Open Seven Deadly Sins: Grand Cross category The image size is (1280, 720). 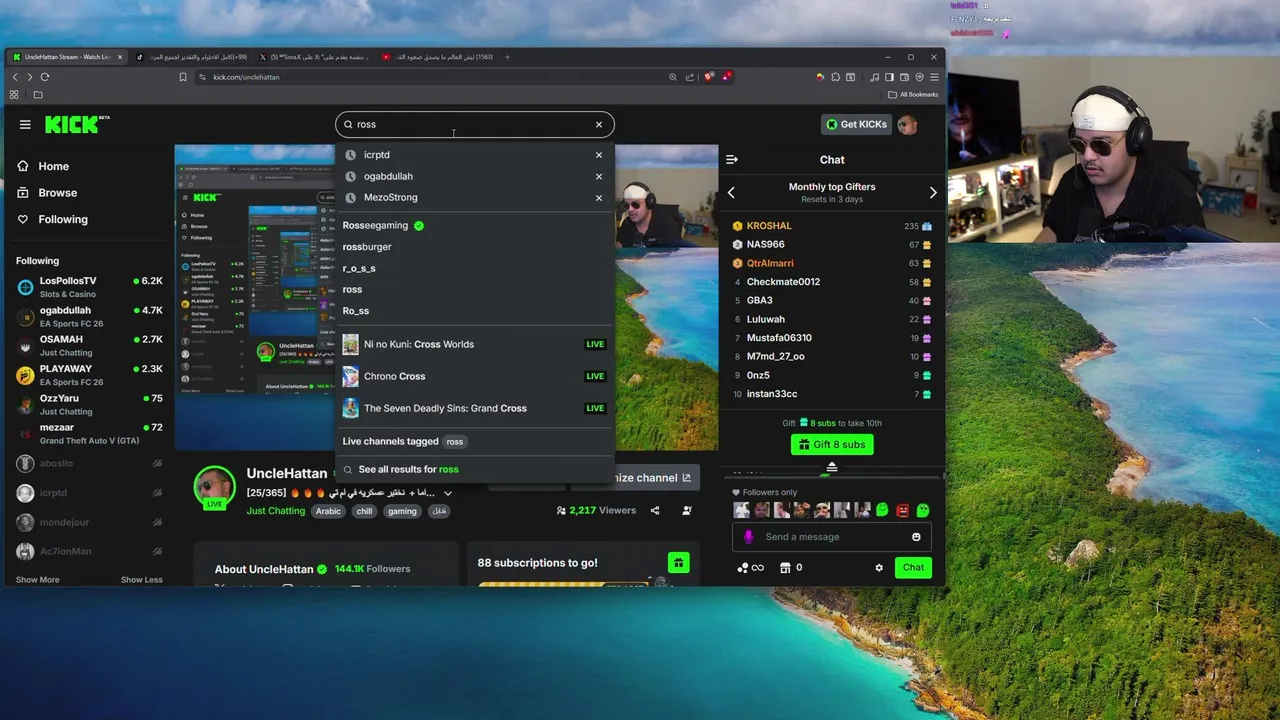474,408
